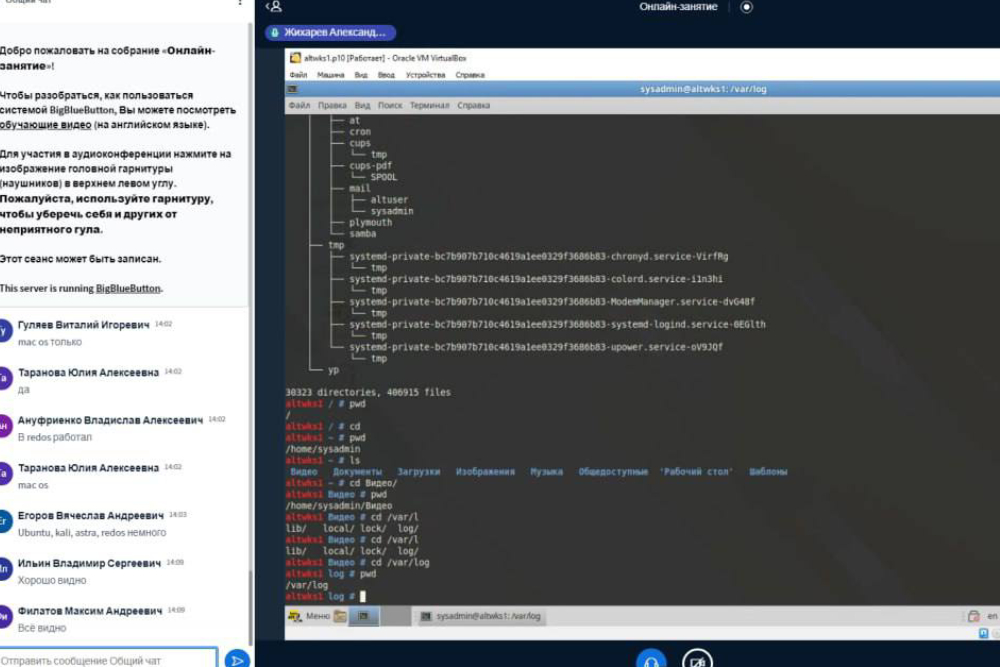
Task: Click the headset audio button
Action: [651, 659]
